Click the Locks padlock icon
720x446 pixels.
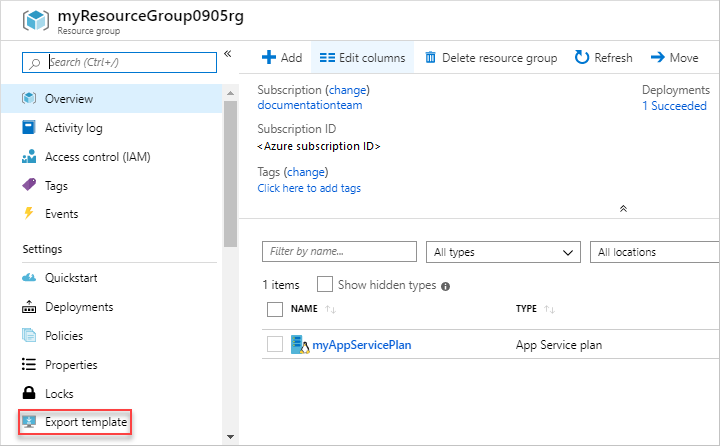click(x=29, y=394)
